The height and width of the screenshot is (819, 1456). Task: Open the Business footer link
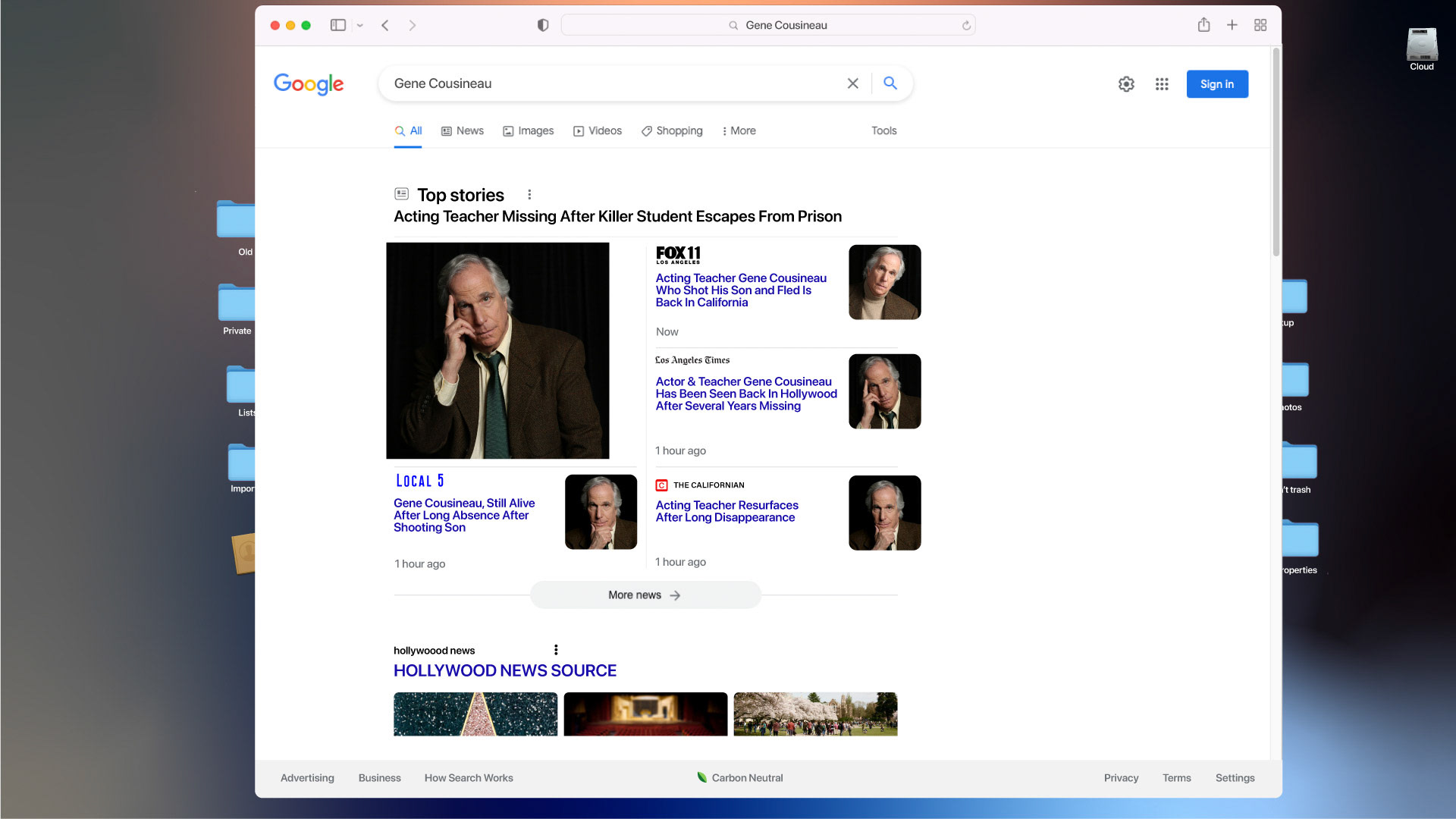379,778
